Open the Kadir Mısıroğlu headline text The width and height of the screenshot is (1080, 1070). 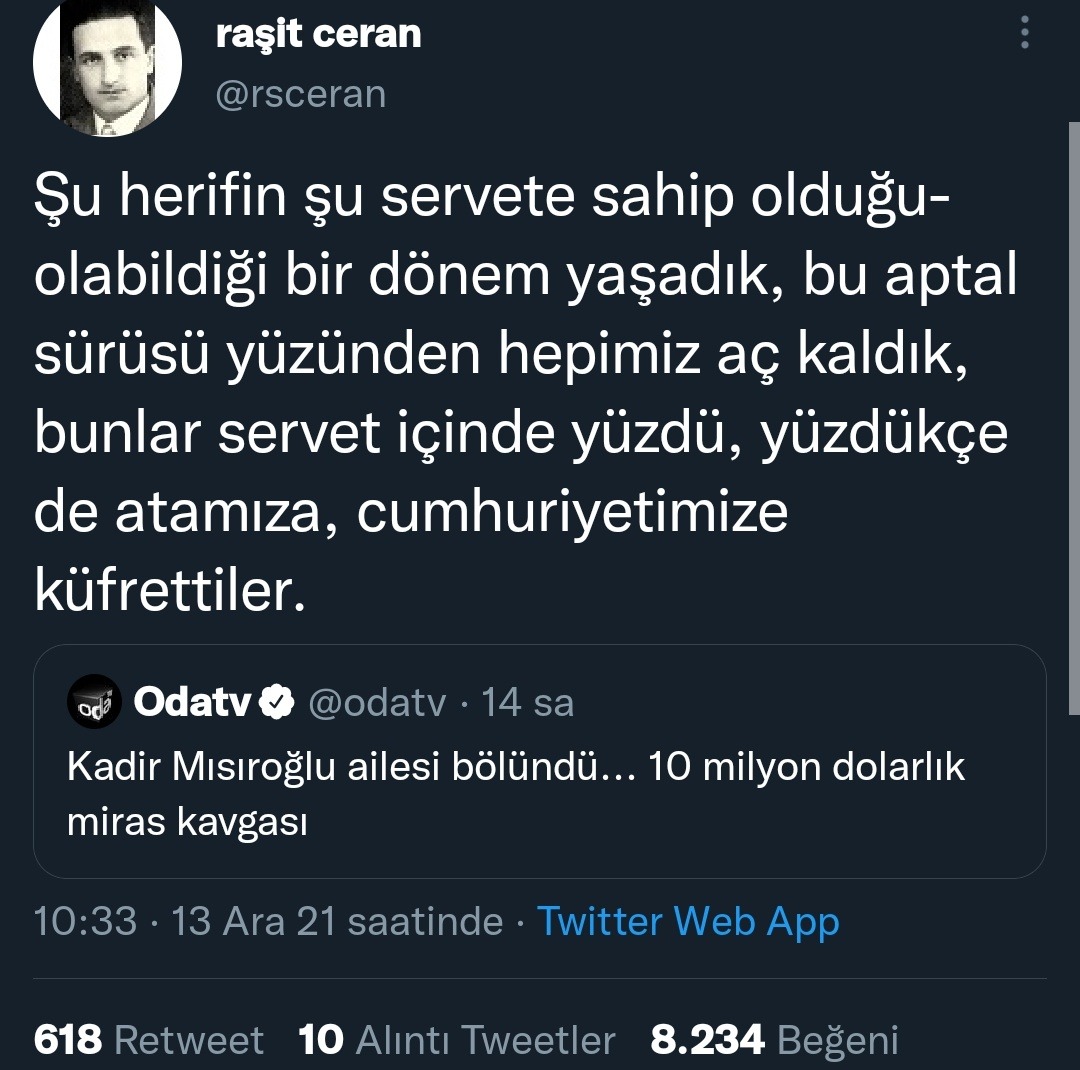coord(515,768)
